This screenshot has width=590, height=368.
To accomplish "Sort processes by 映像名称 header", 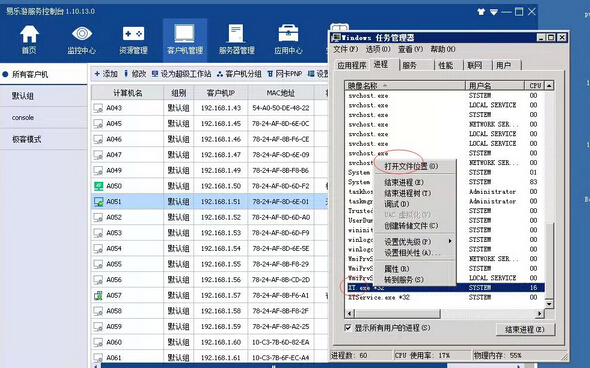I will click(405, 86).
